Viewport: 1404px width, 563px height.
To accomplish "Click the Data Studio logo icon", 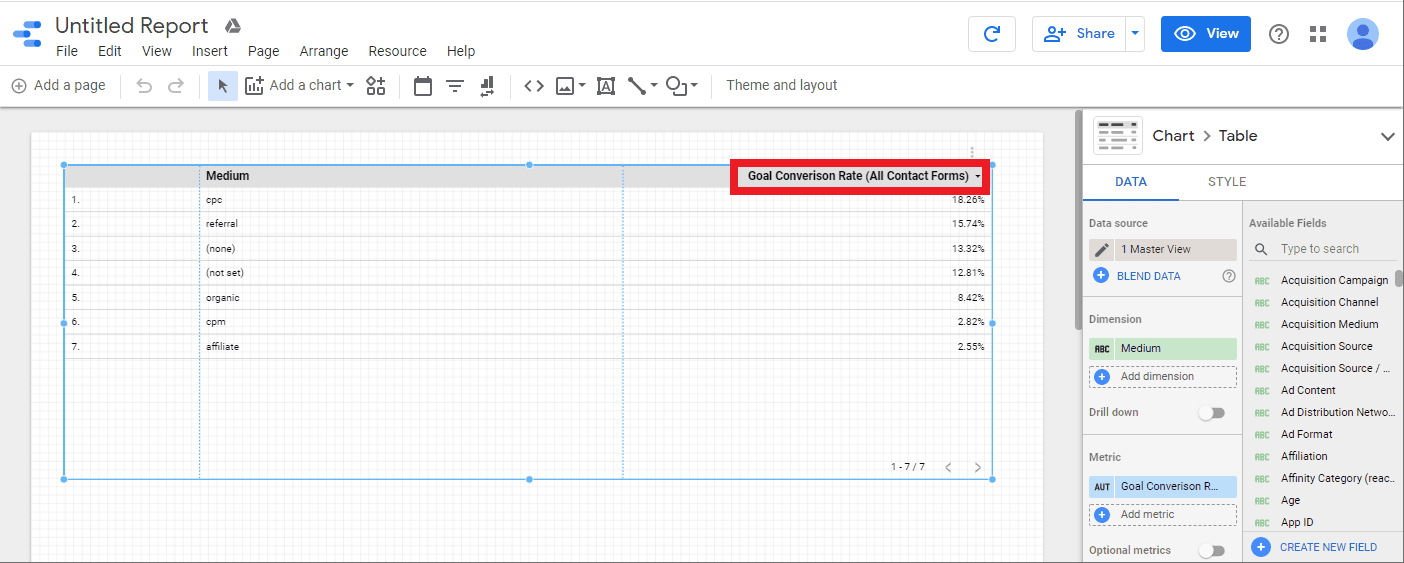I will click(27, 33).
